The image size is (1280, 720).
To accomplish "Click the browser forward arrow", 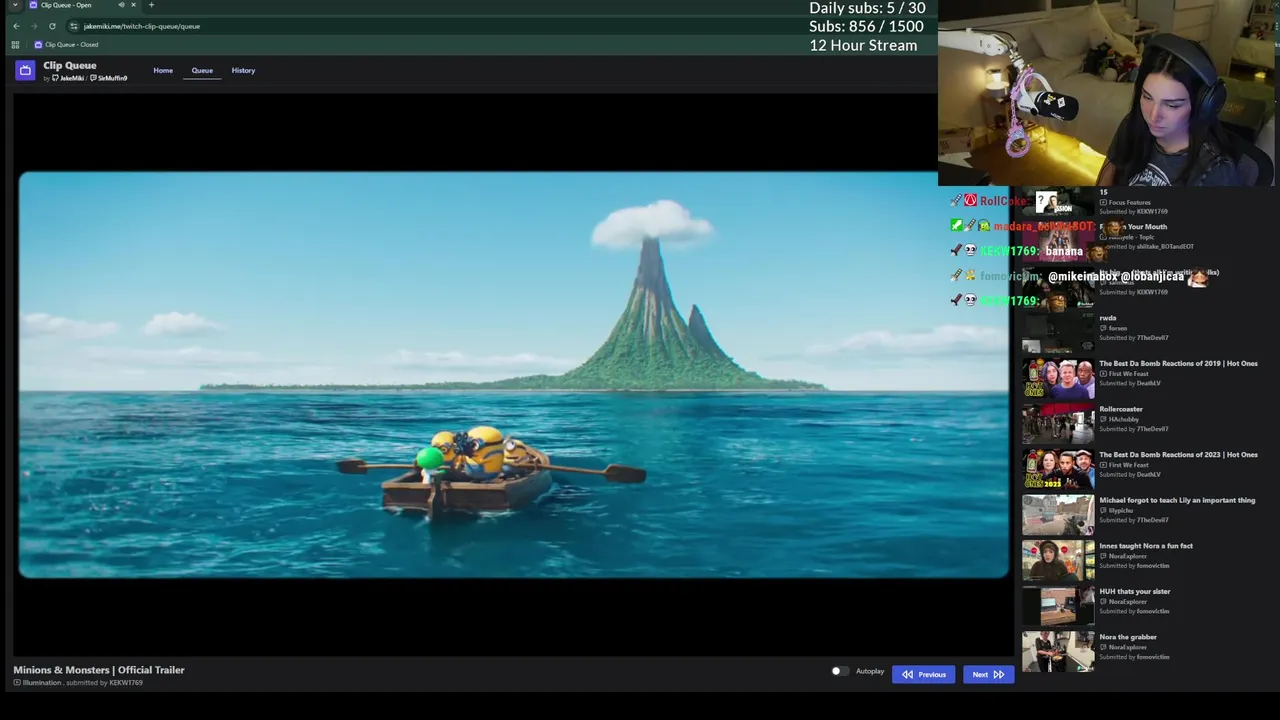I will (x=34, y=26).
